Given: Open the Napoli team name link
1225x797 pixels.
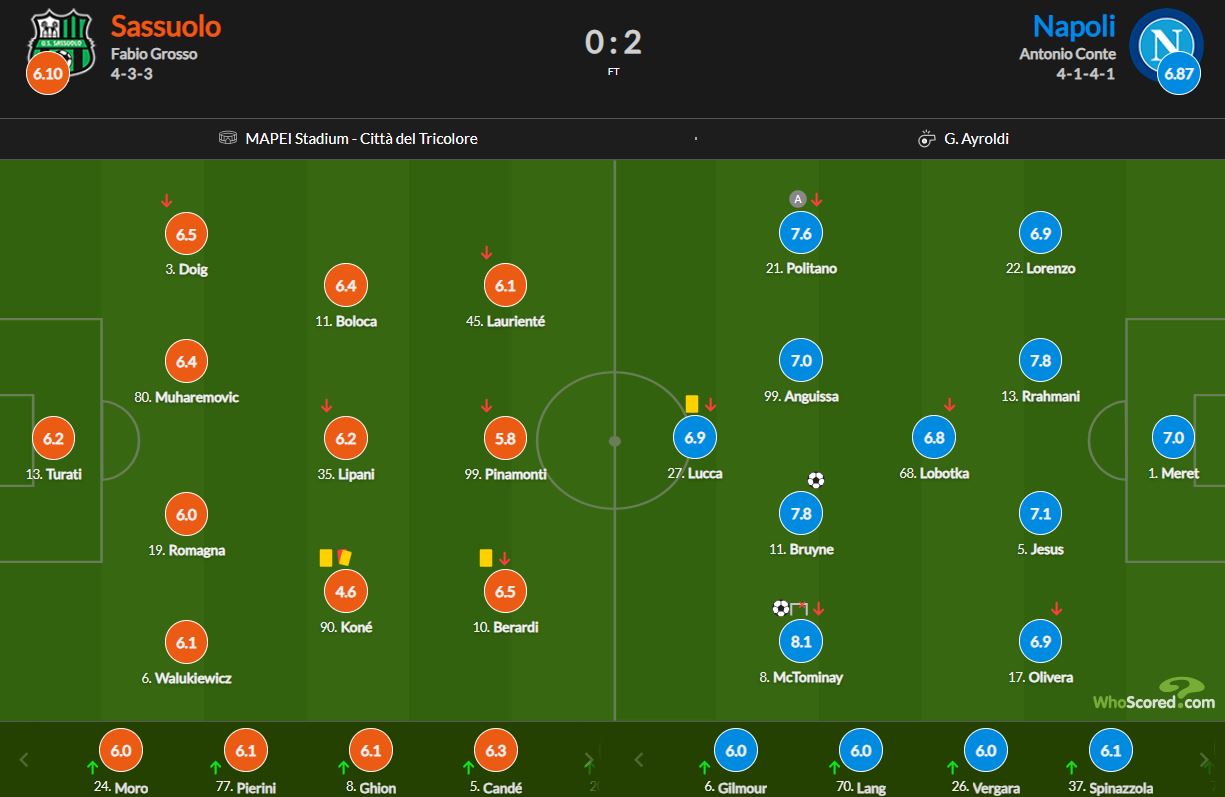Looking at the screenshot, I should click(1074, 26).
